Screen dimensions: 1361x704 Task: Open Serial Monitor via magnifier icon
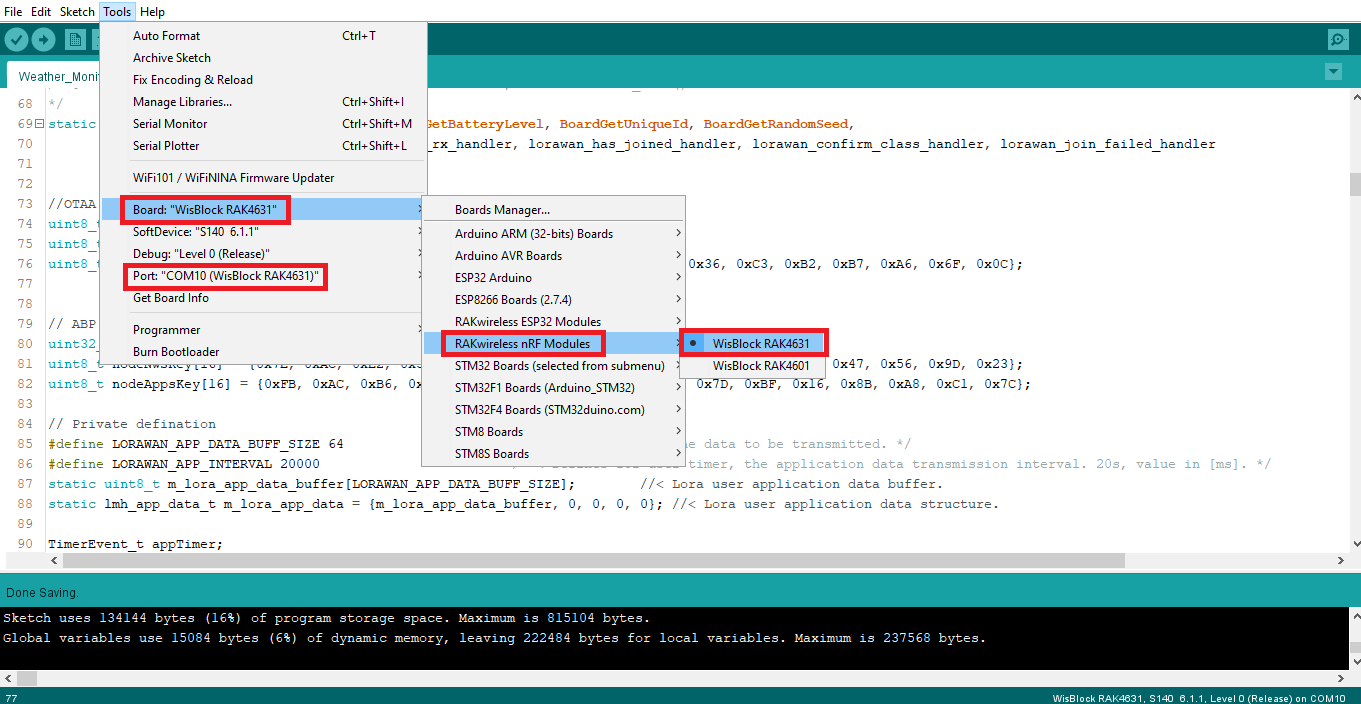[x=1338, y=39]
